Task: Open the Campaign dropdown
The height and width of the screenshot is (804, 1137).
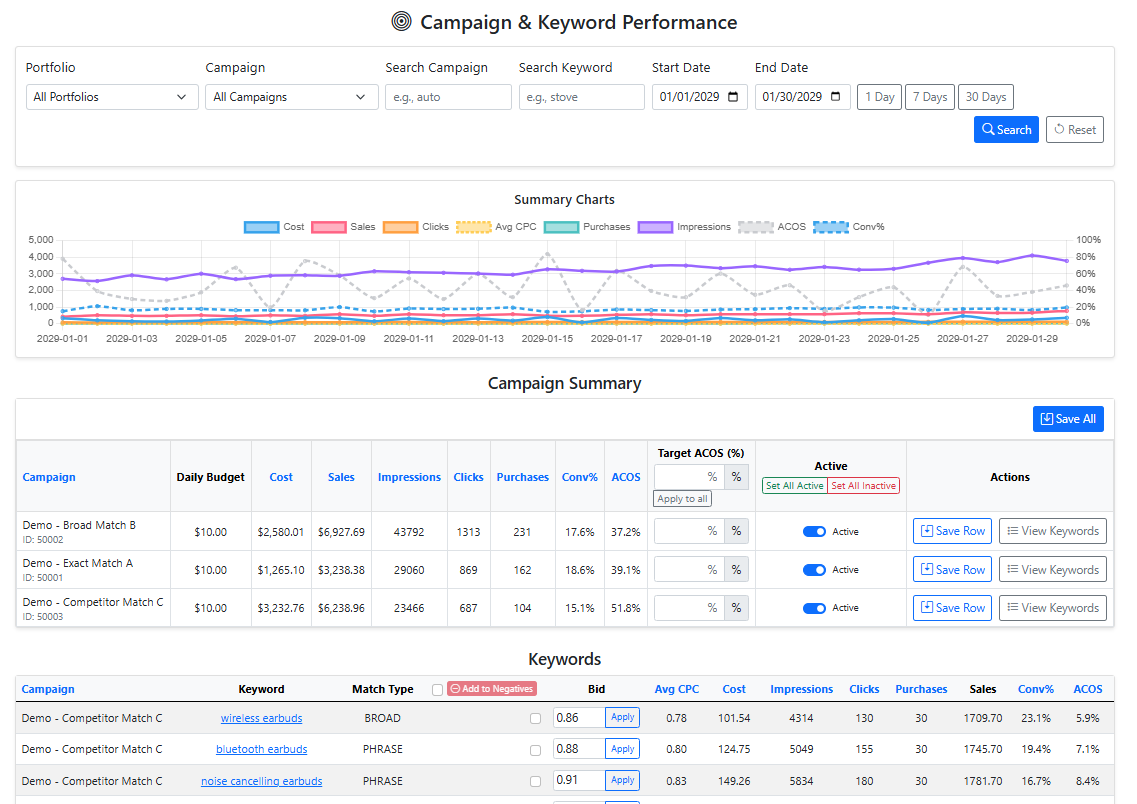Action: [291, 97]
